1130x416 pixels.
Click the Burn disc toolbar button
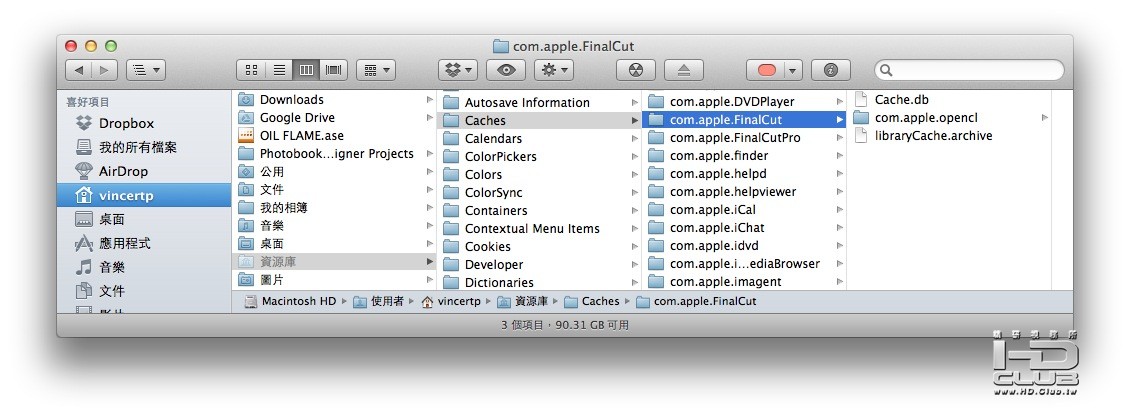click(636, 70)
